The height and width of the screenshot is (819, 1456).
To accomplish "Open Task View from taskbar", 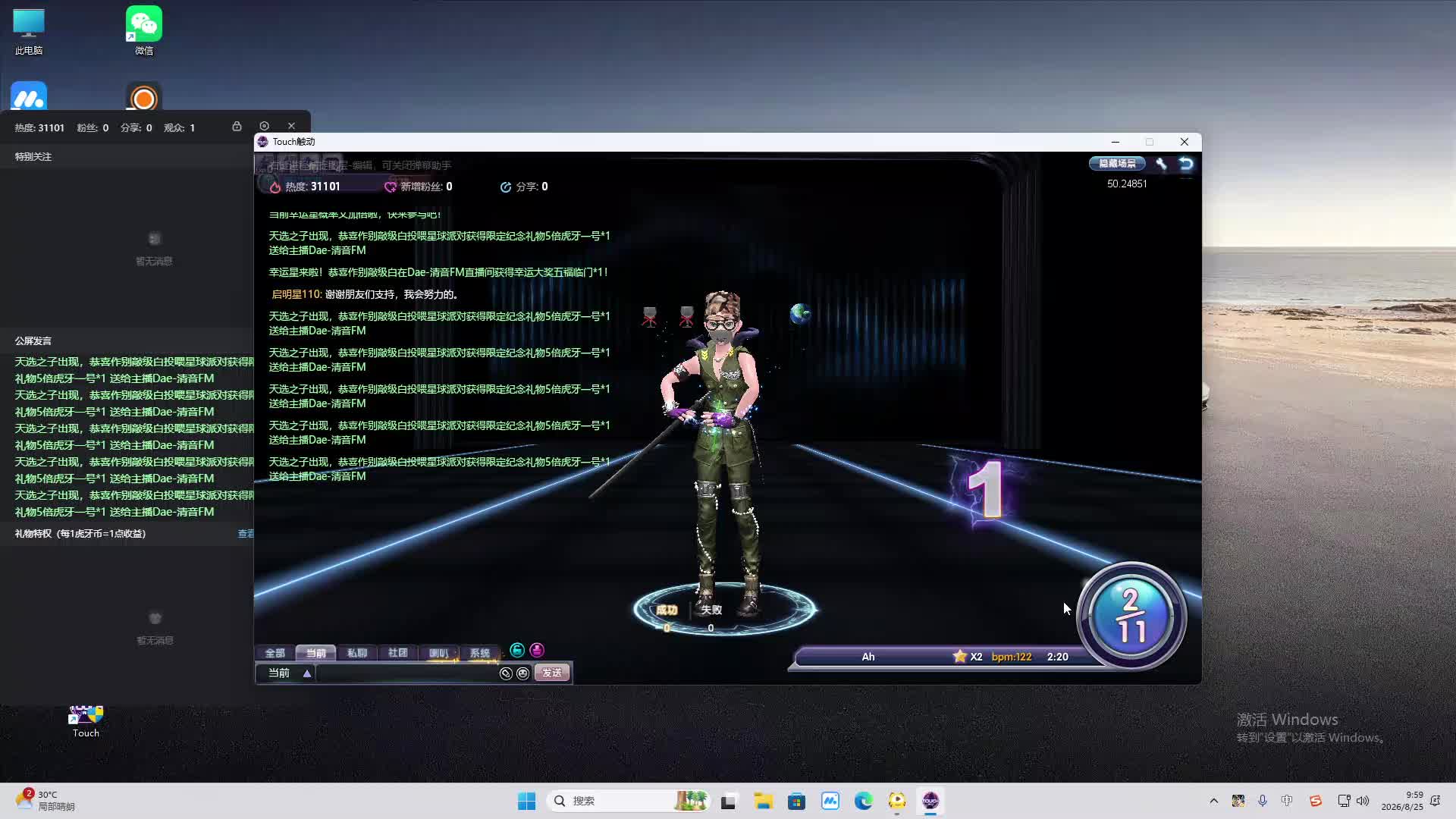I will tap(728, 801).
